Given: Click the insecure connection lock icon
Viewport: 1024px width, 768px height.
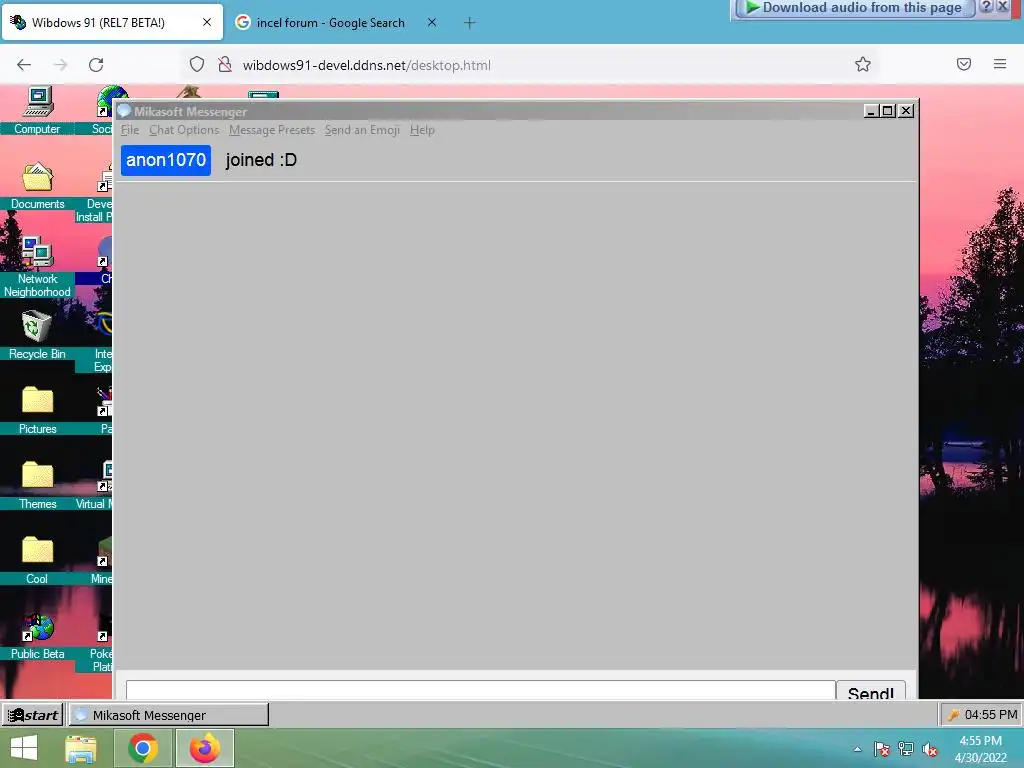Looking at the screenshot, I should point(225,64).
